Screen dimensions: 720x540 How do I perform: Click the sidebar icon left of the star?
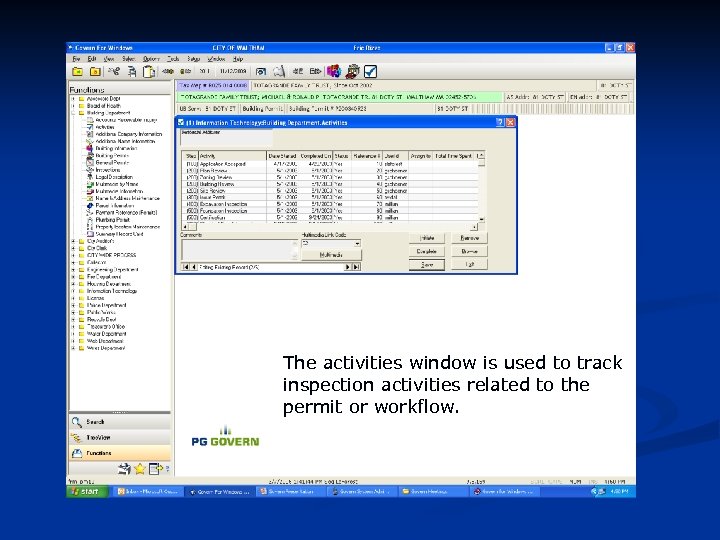[x=124, y=469]
